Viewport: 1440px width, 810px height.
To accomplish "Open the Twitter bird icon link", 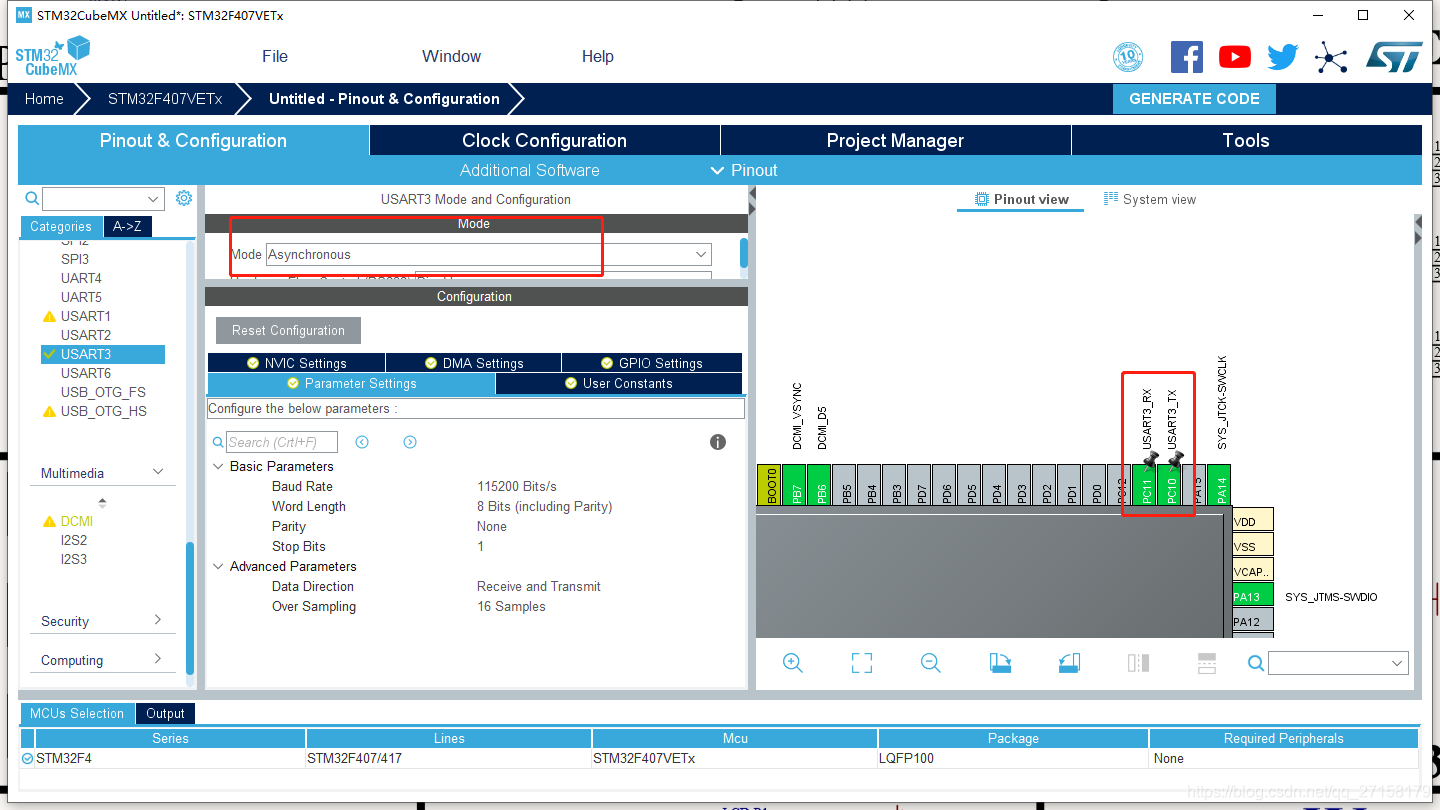I will (1283, 57).
